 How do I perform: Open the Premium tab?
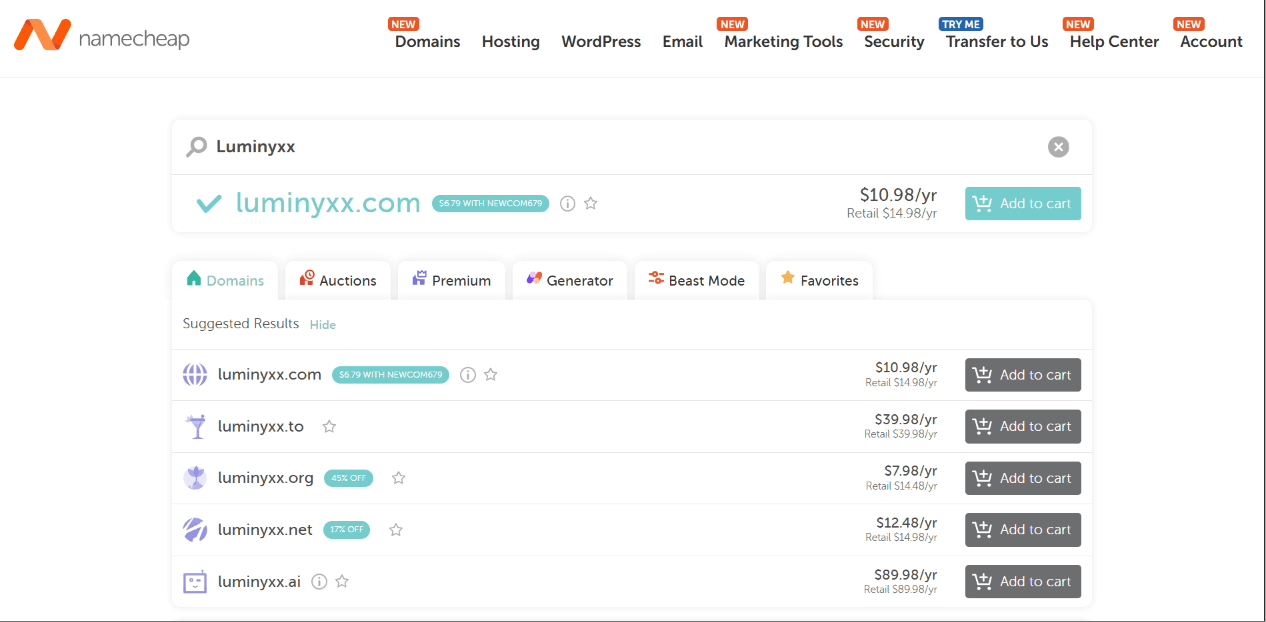point(451,280)
